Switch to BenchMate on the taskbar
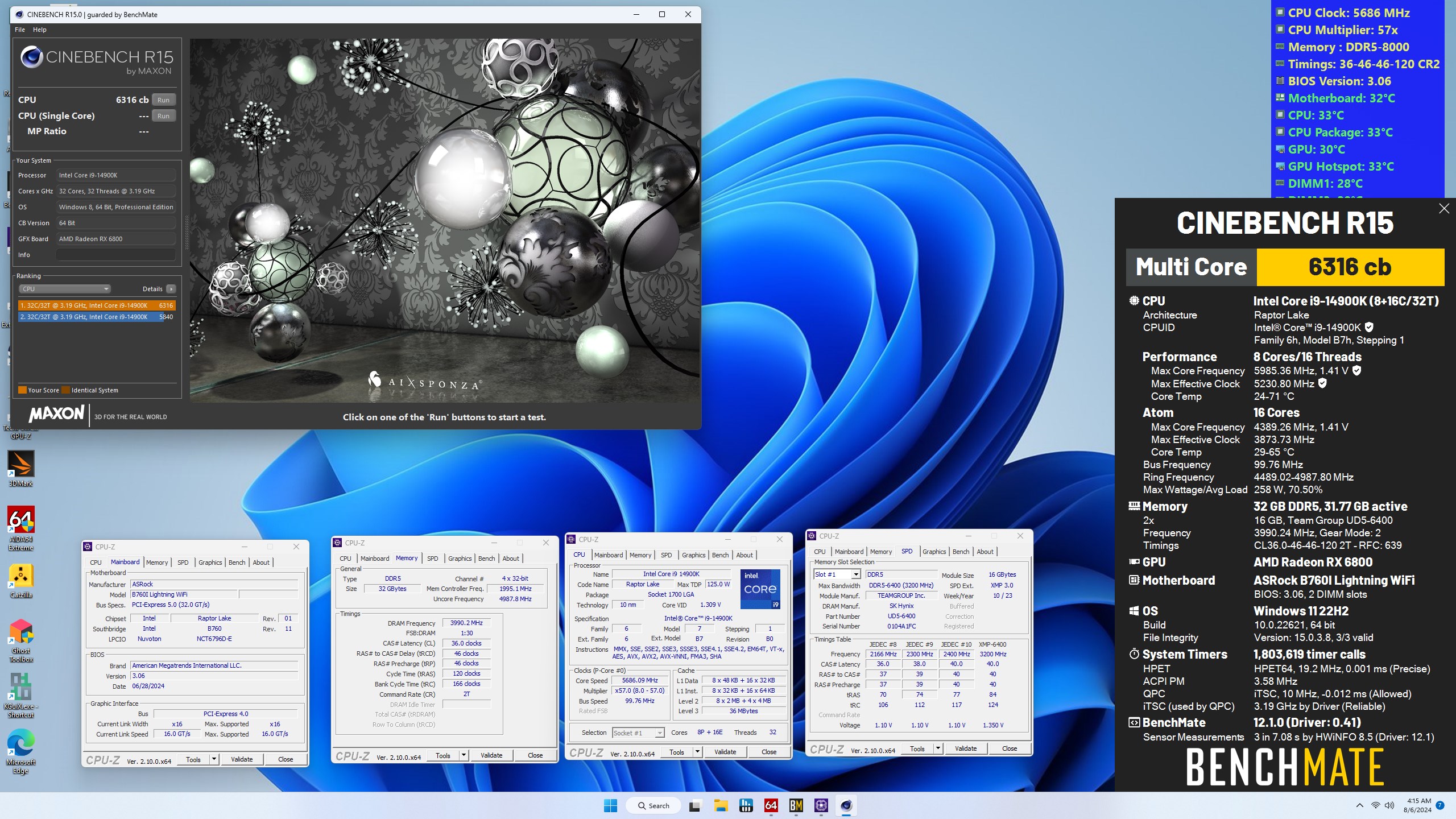This screenshot has height=819, width=1456. click(796, 805)
